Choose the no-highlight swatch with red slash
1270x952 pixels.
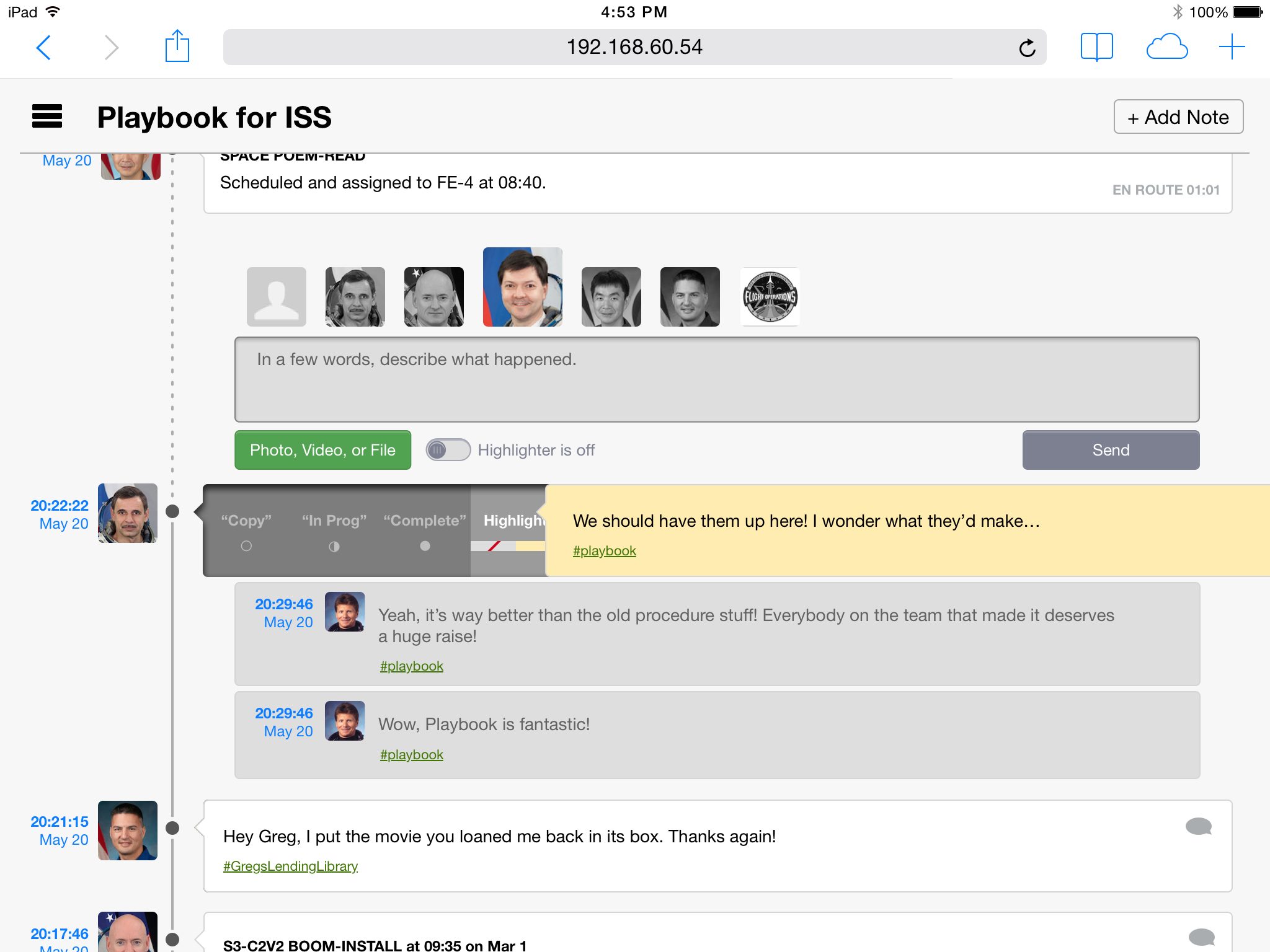tap(493, 546)
